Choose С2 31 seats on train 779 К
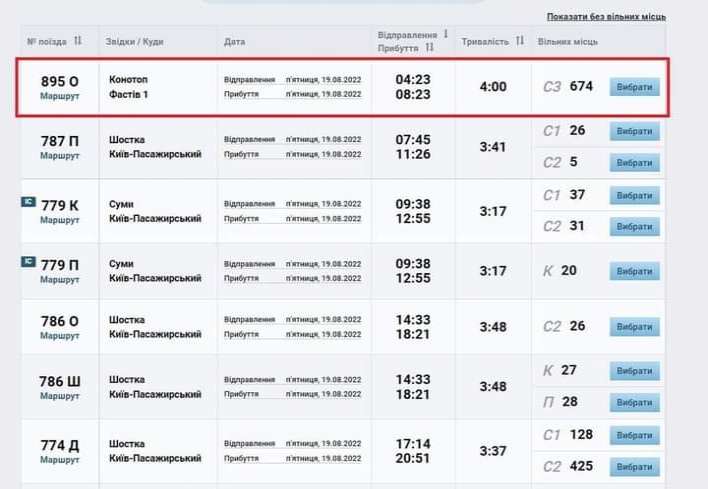Image resolution: width=708 pixels, height=489 pixels. pos(634,227)
